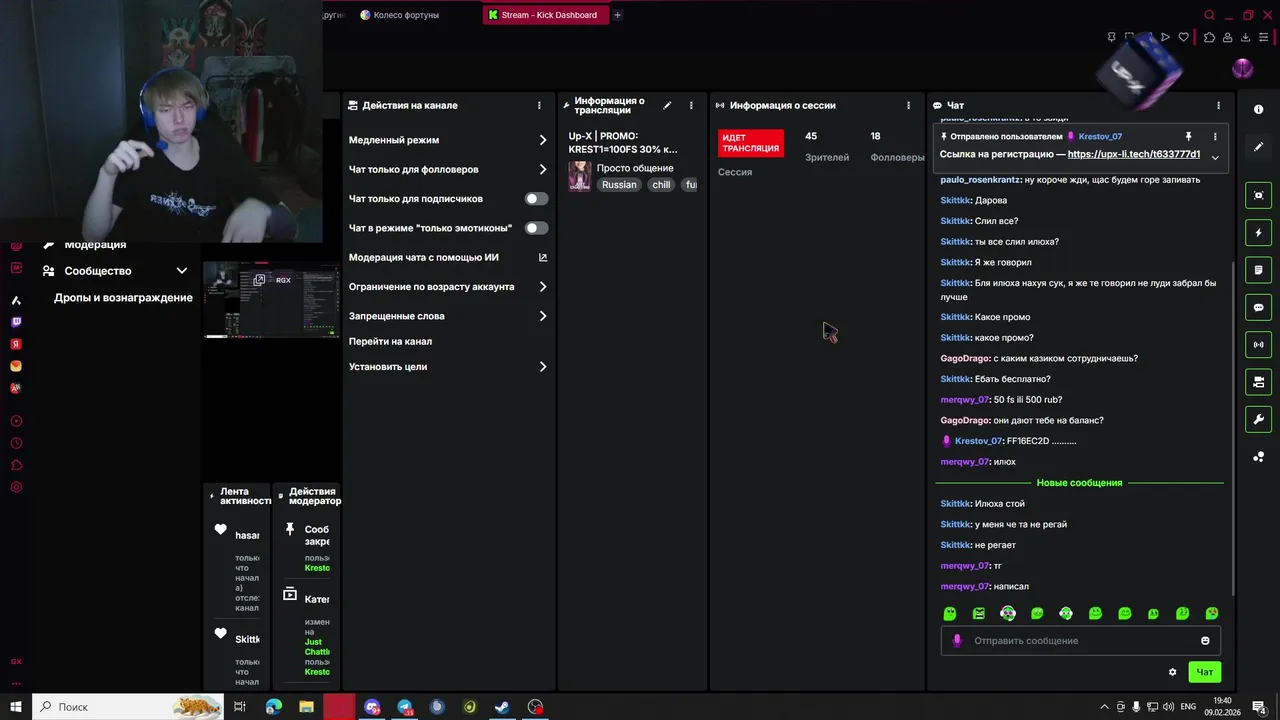Click the pencil edit icon in right rail

click(x=1259, y=147)
